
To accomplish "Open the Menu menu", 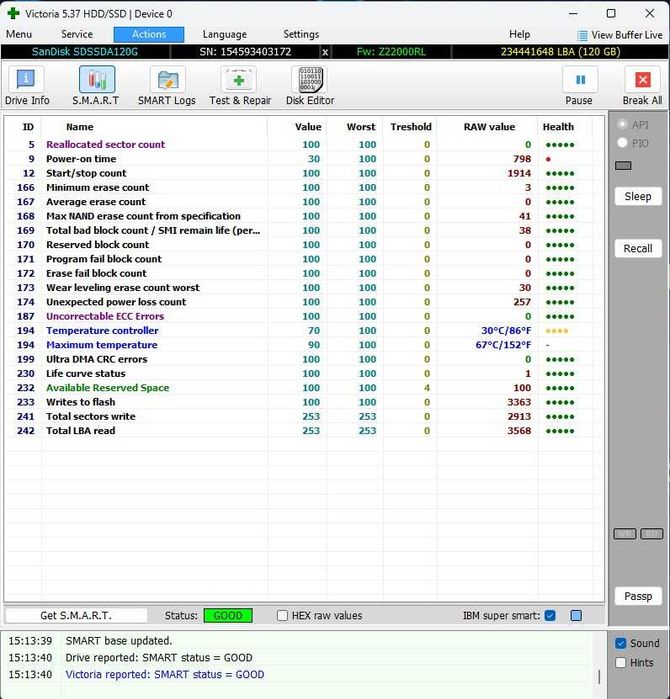I will [x=19, y=34].
